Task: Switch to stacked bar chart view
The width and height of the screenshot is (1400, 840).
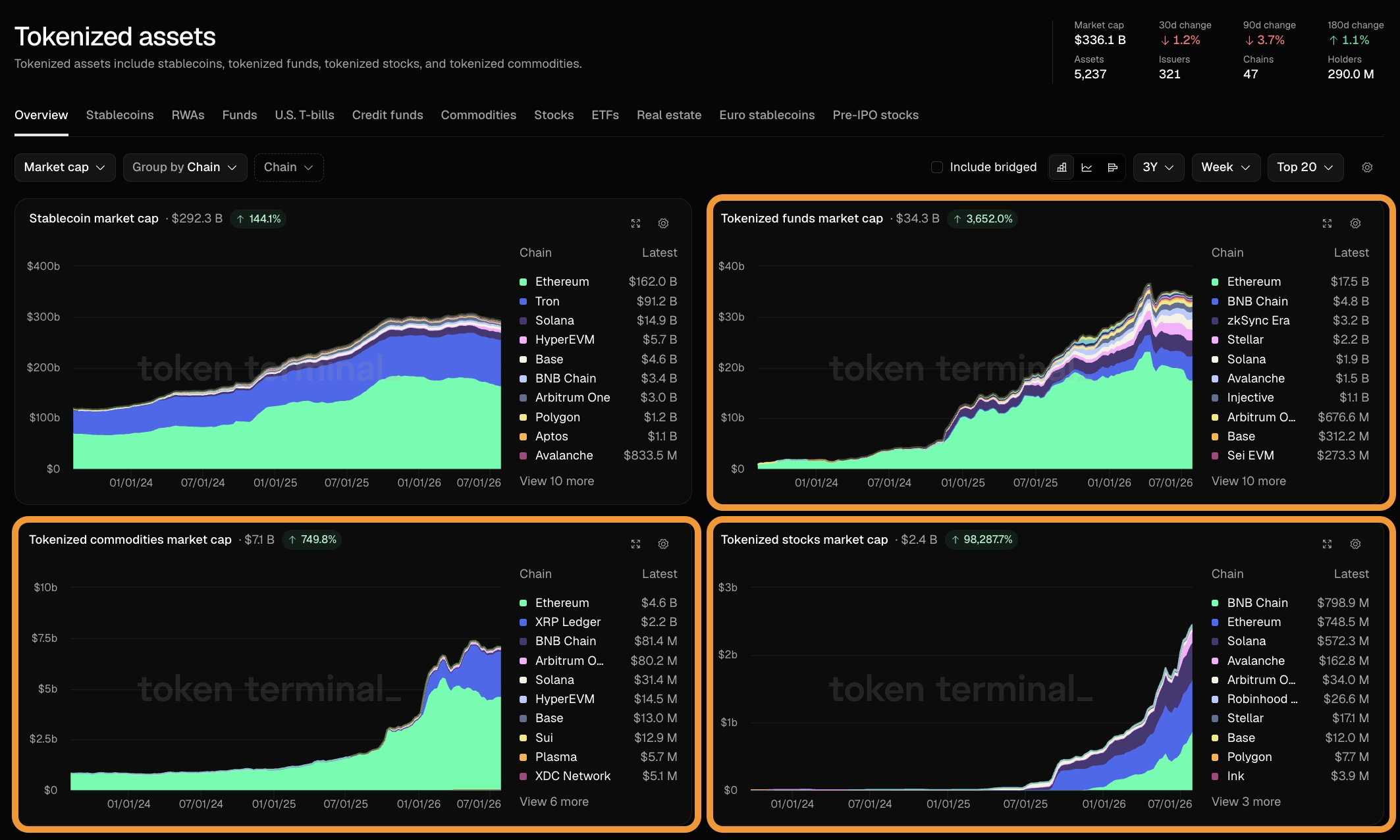Action: (1062, 167)
